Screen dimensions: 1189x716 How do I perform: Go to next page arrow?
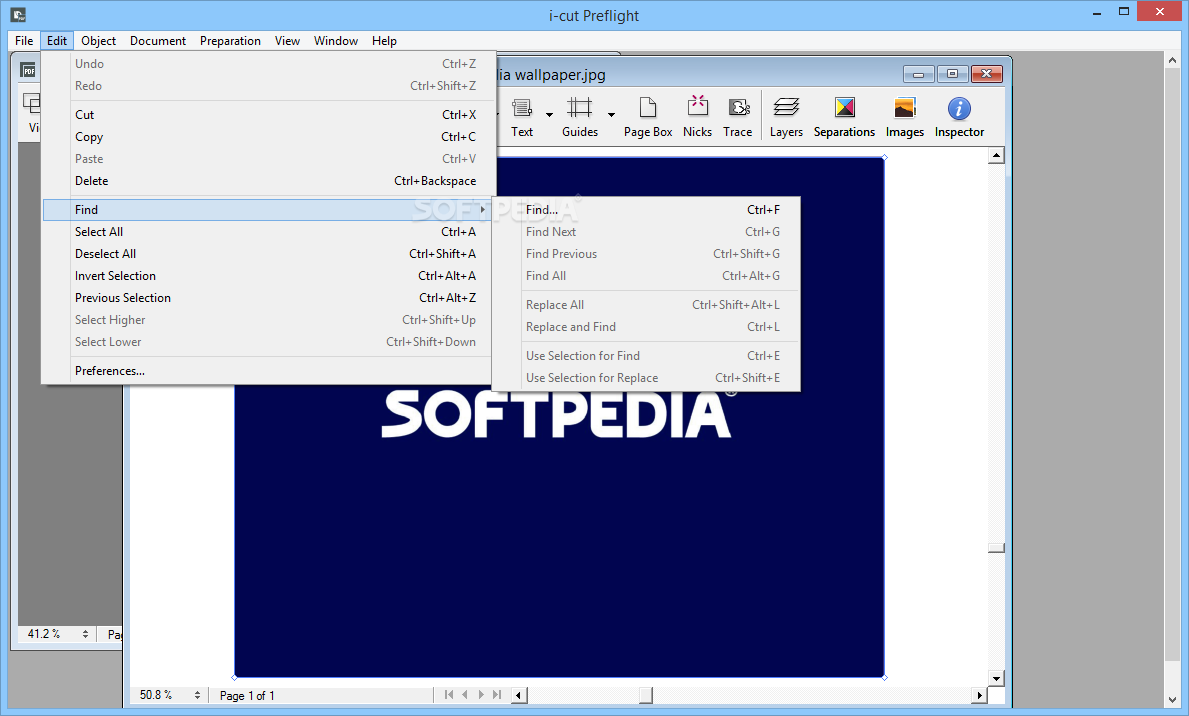pos(481,694)
